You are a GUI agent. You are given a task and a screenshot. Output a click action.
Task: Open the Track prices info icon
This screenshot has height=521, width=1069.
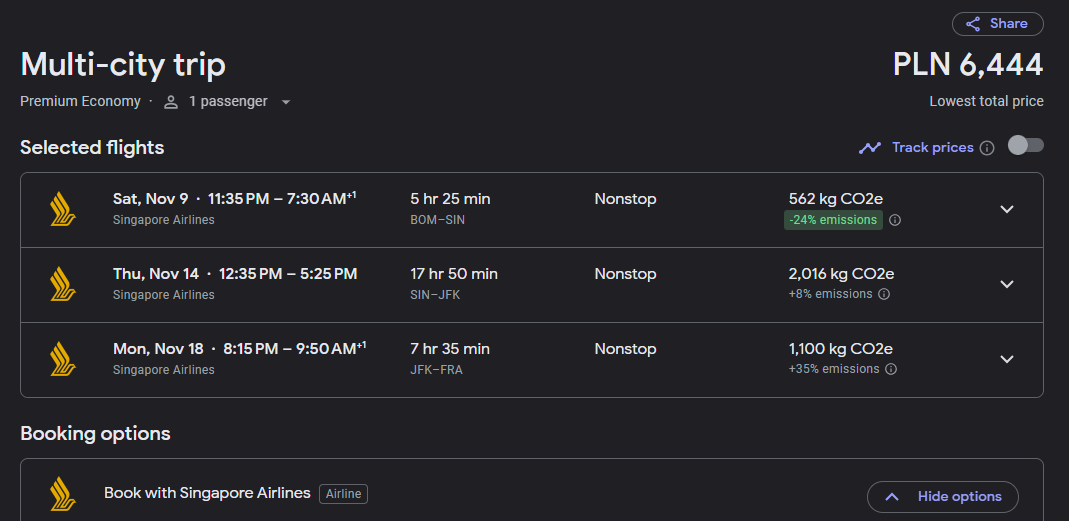[987, 148]
